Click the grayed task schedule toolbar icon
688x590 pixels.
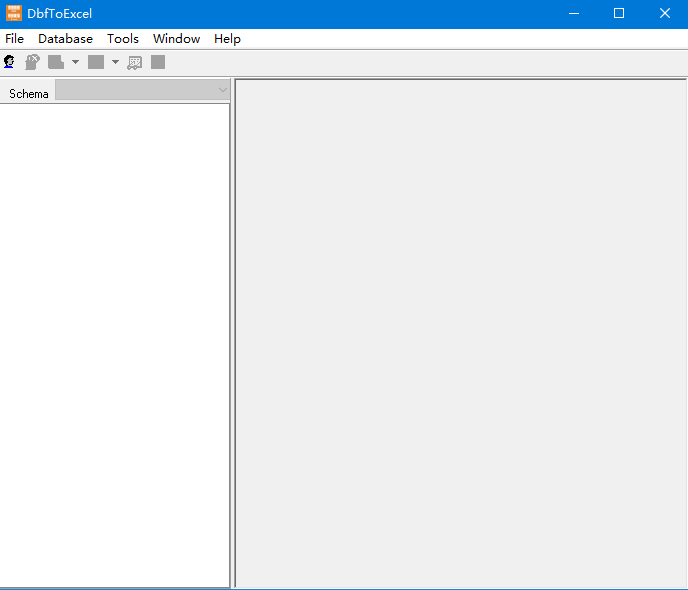coord(135,63)
